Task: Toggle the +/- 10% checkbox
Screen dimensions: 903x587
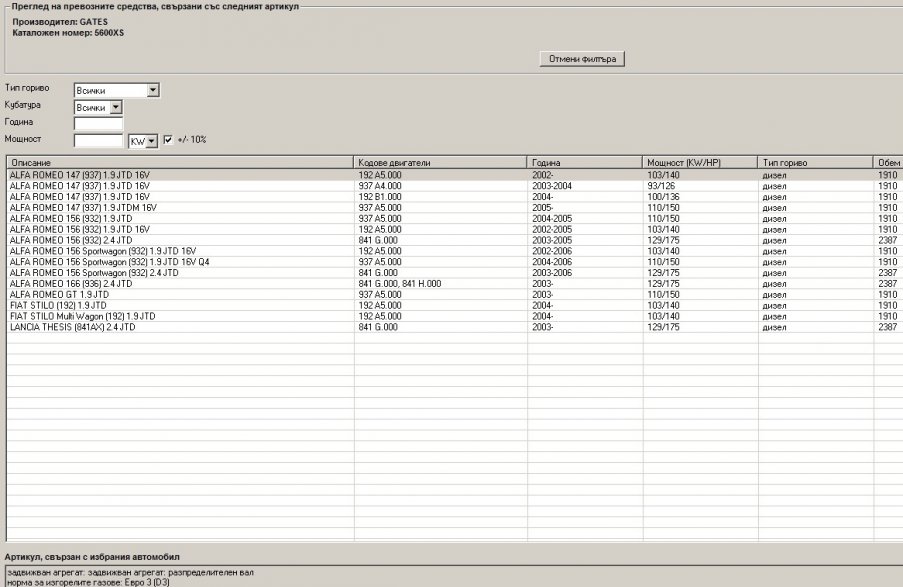Action: (x=168, y=140)
